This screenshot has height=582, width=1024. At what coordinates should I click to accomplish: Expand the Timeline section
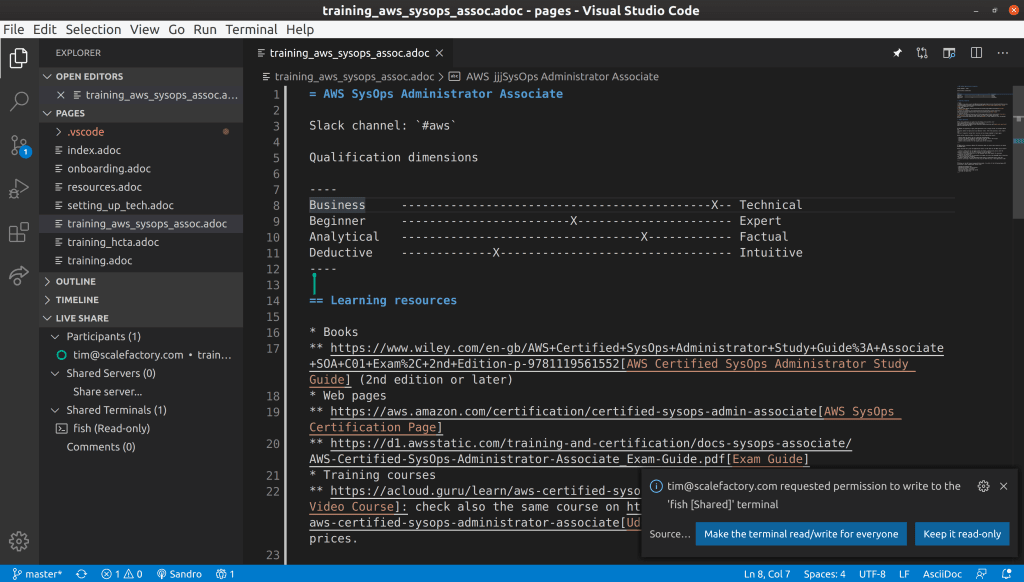point(141,300)
